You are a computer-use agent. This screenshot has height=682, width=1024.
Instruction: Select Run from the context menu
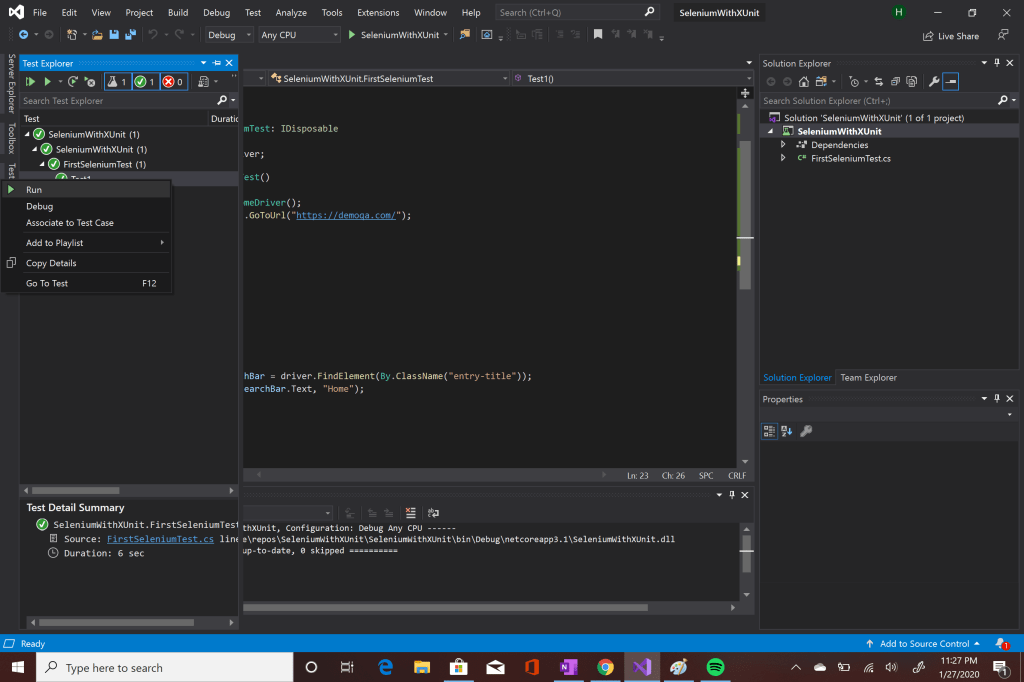pos(34,190)
